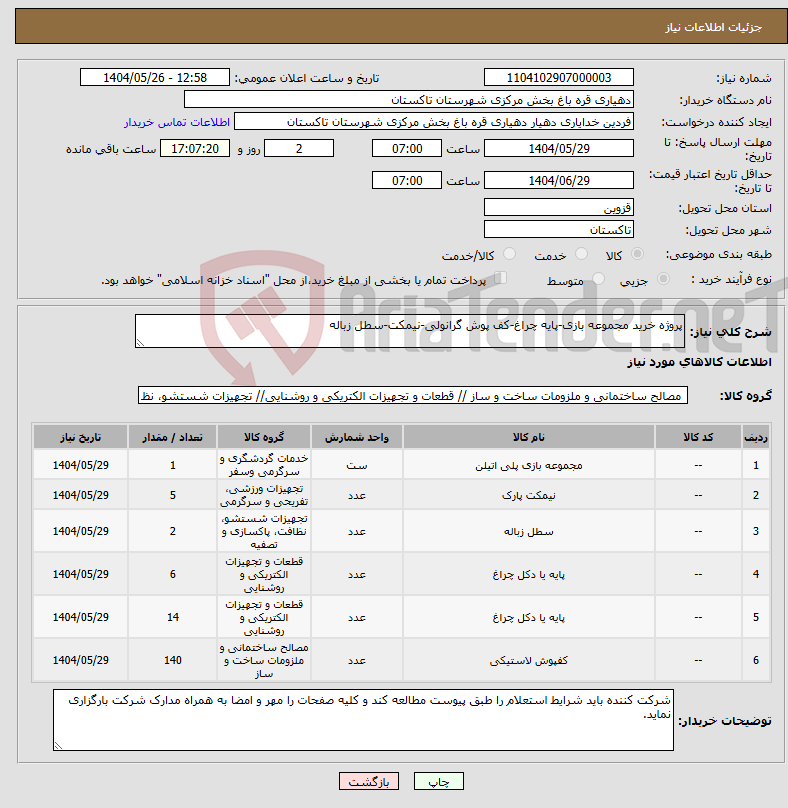Image resolution: width=788 pixels, height=808 pixels.
Task: Click the کد کالا column header
Action: (x=698, y=437)
